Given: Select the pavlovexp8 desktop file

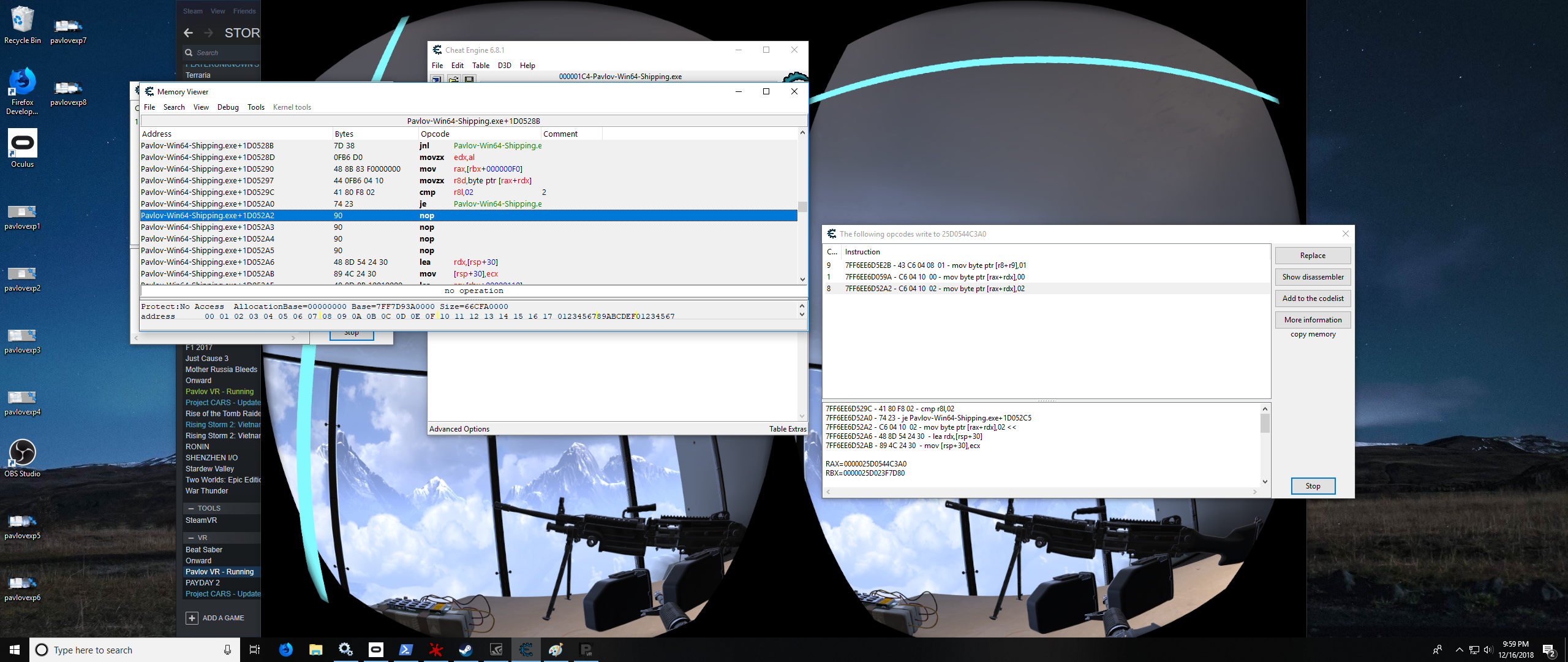Looking at the screenshot, I should tap(68, 93).
